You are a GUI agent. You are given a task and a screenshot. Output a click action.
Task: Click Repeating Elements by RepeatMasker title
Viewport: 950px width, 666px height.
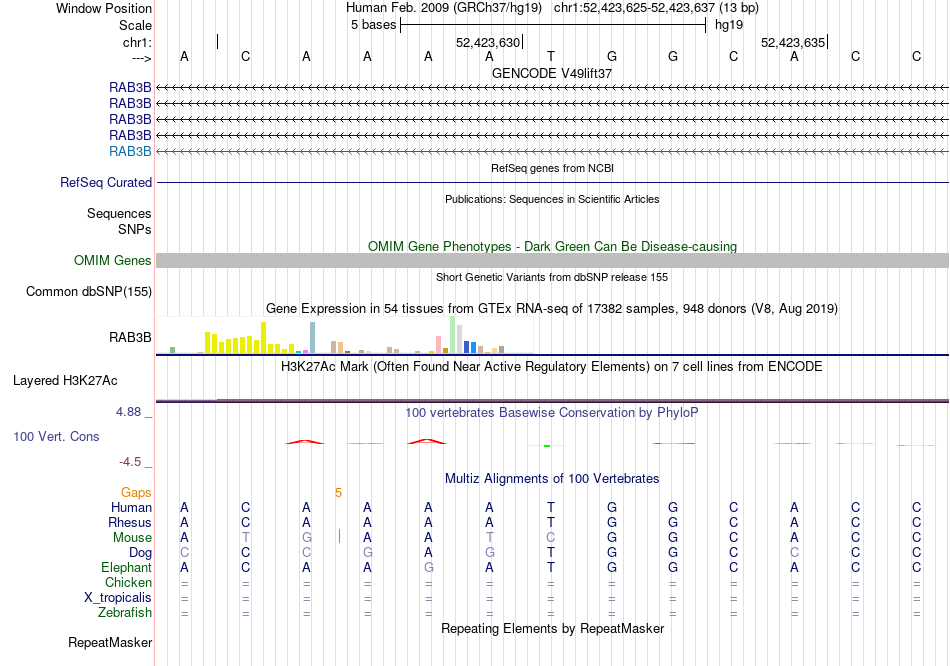point(553,628)
